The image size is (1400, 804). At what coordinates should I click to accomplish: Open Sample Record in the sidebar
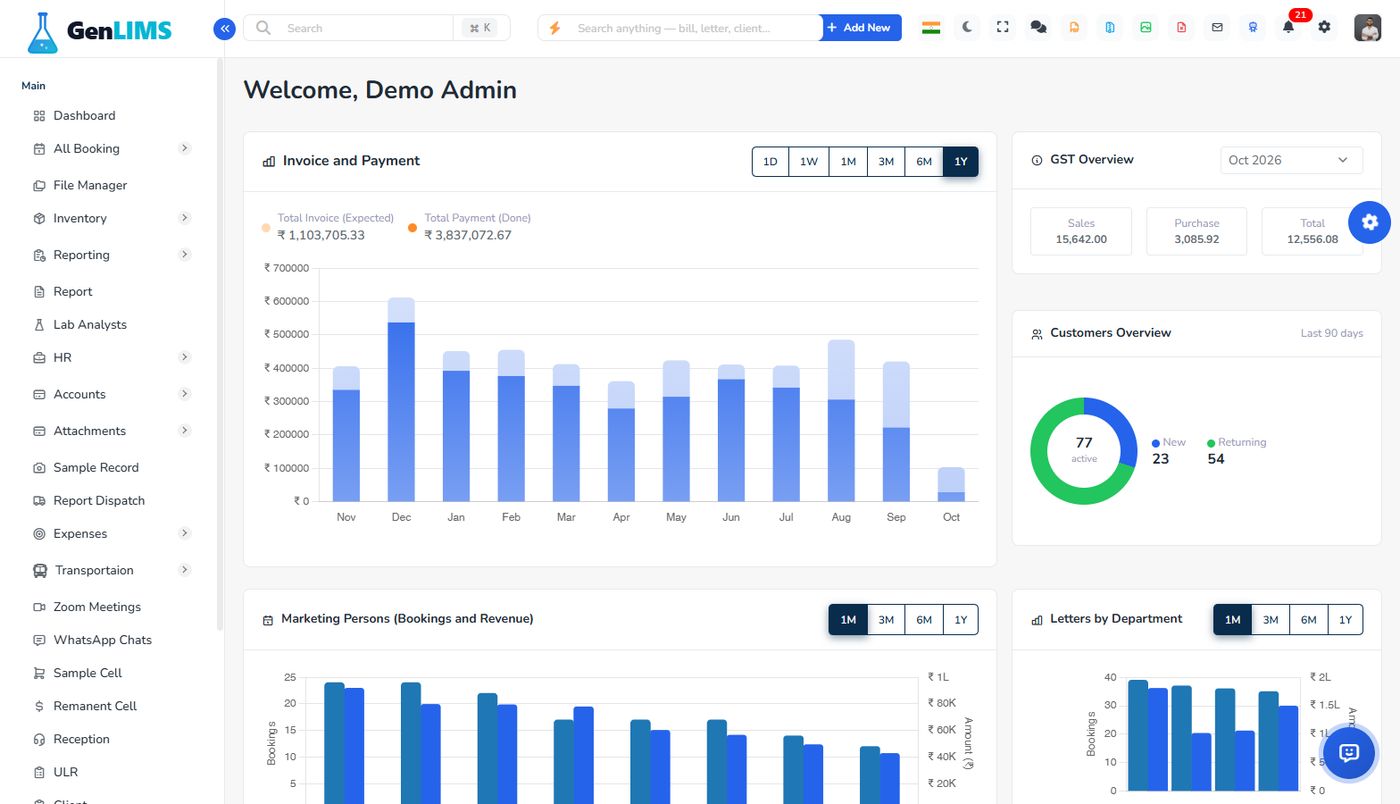click(x=96, y=467)
